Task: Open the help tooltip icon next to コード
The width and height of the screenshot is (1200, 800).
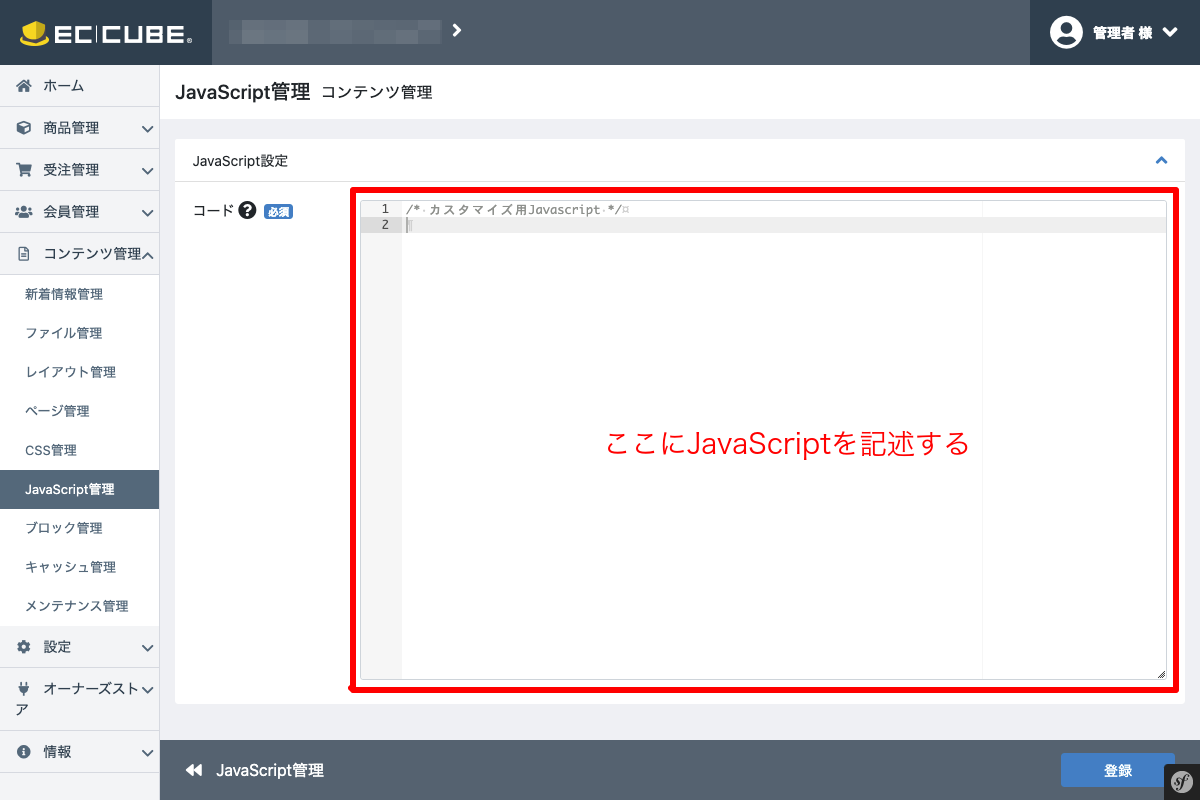Action: [x=247, y=210]
